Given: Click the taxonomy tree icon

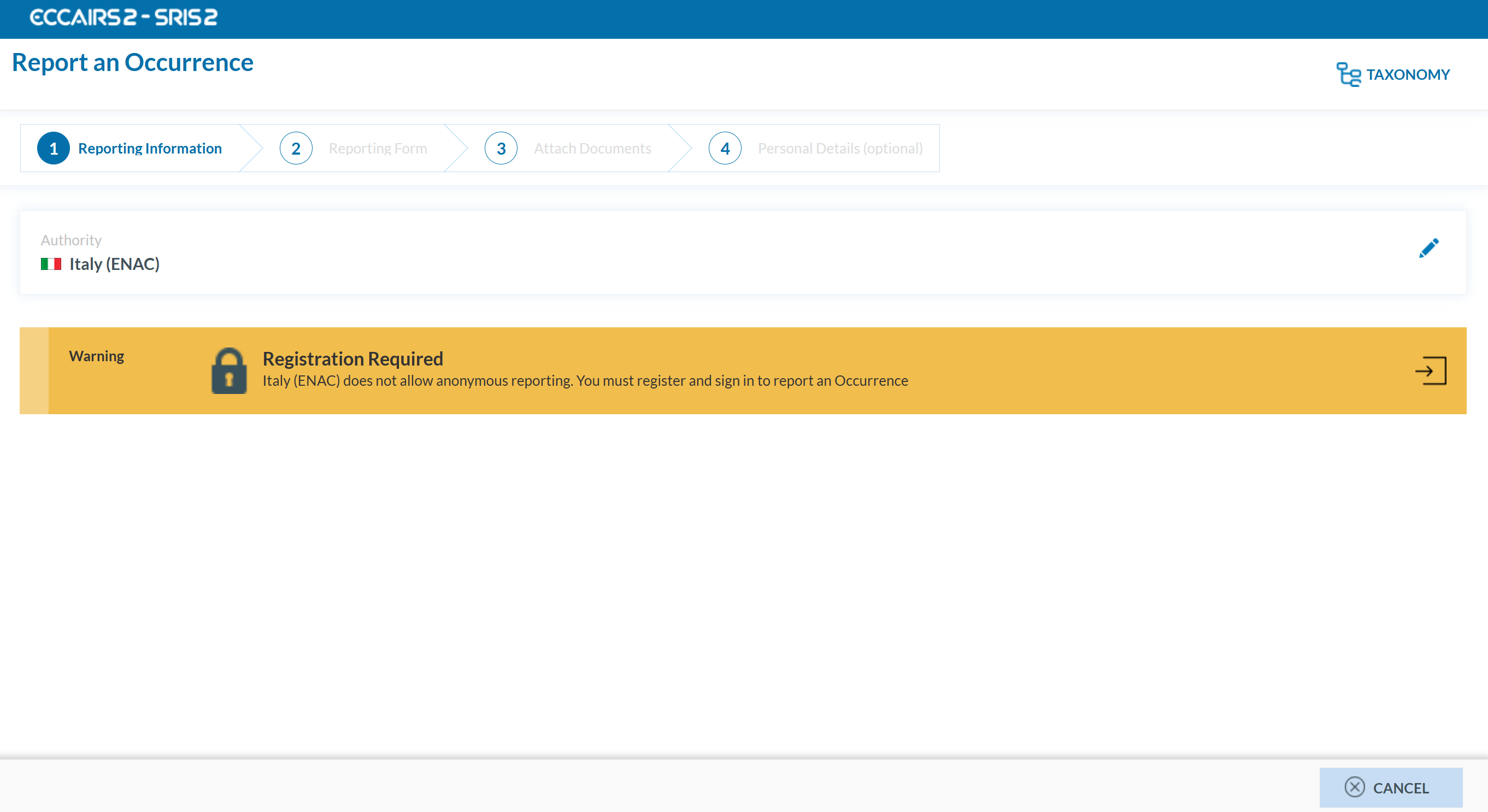Looking at the screenshot, I should pos(1348,74).
